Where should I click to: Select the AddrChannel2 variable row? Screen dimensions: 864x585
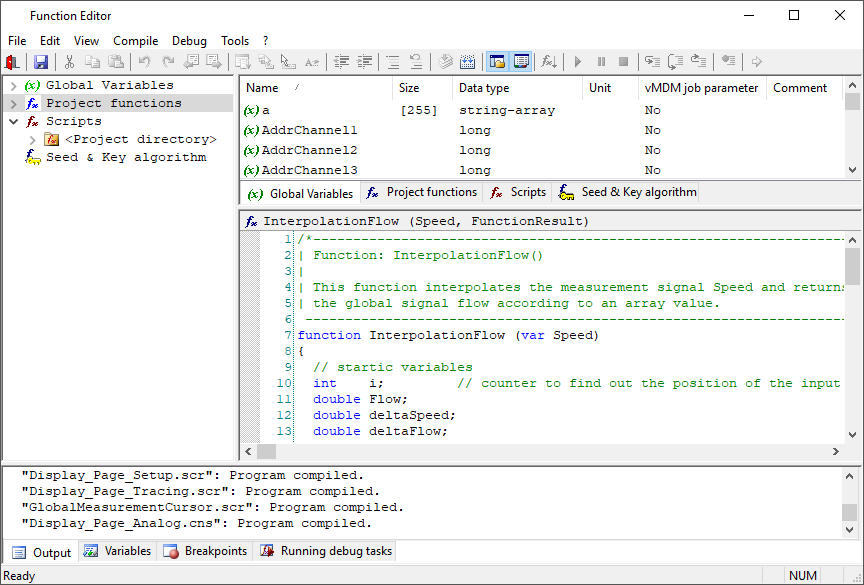542,150
